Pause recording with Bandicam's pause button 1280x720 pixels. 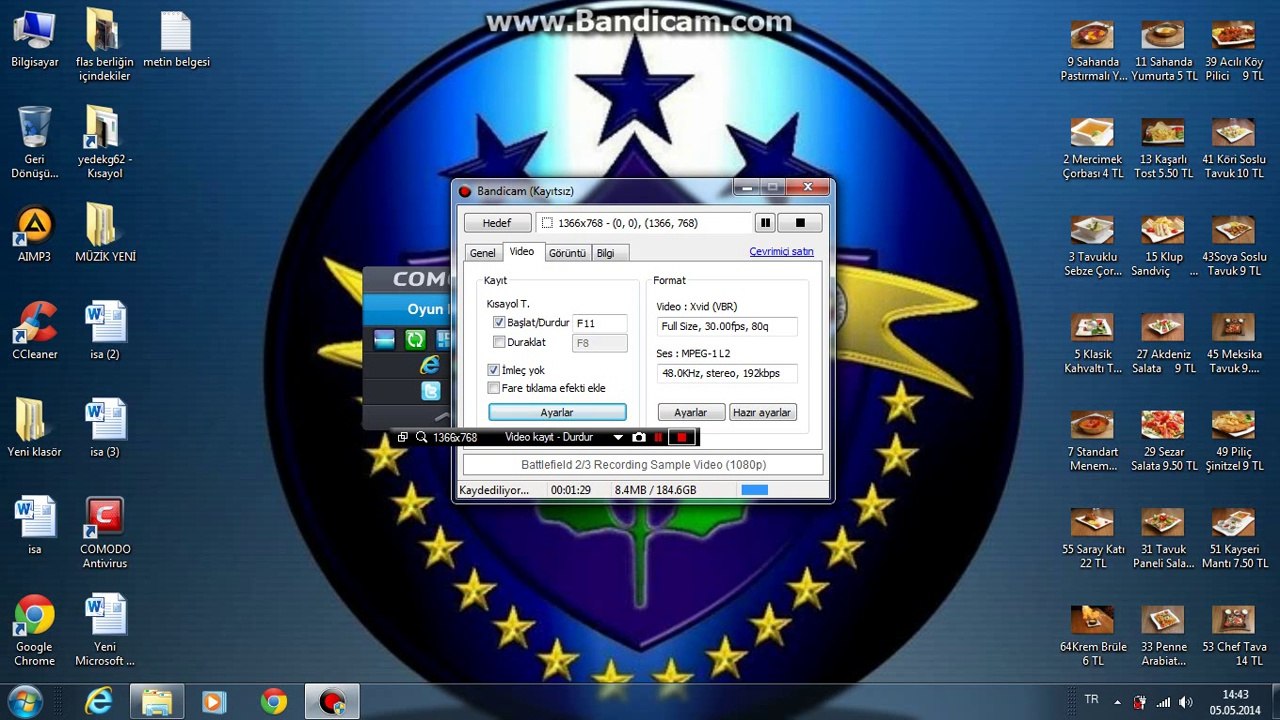pyautogui.click(x=765, y=223)
